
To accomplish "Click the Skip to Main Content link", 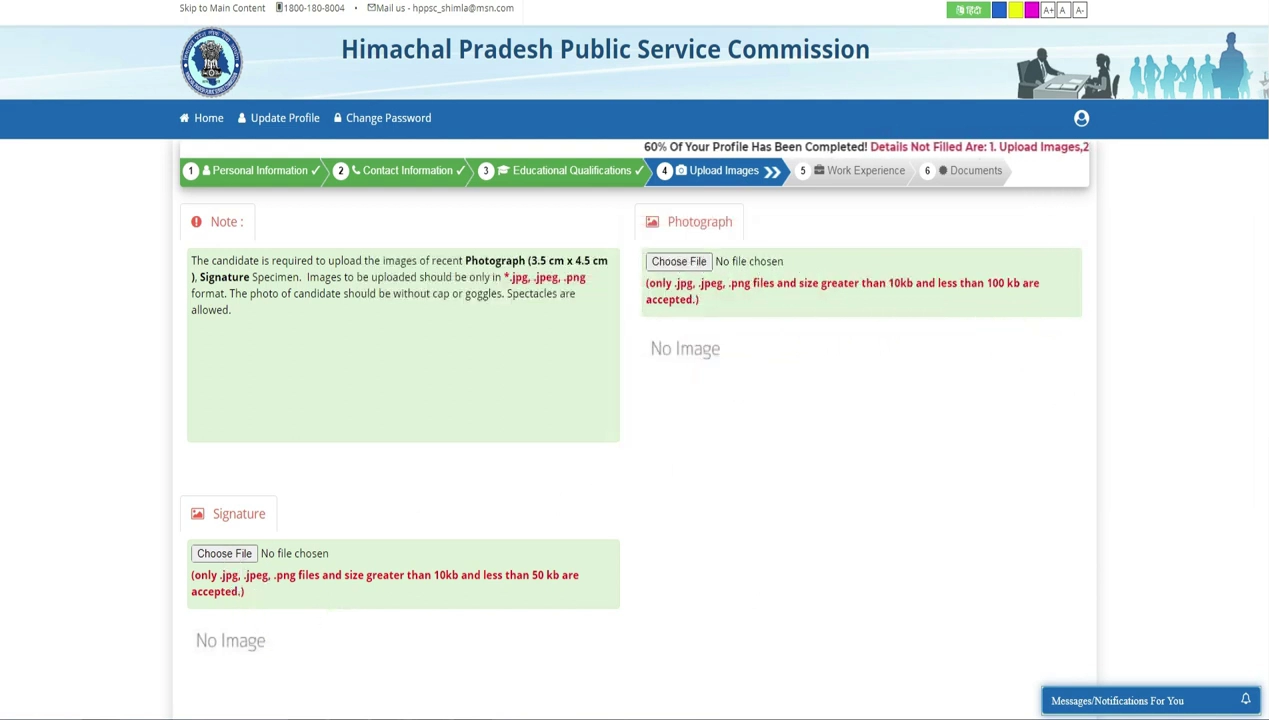I will pyautogui.click(x=222, y=8).
